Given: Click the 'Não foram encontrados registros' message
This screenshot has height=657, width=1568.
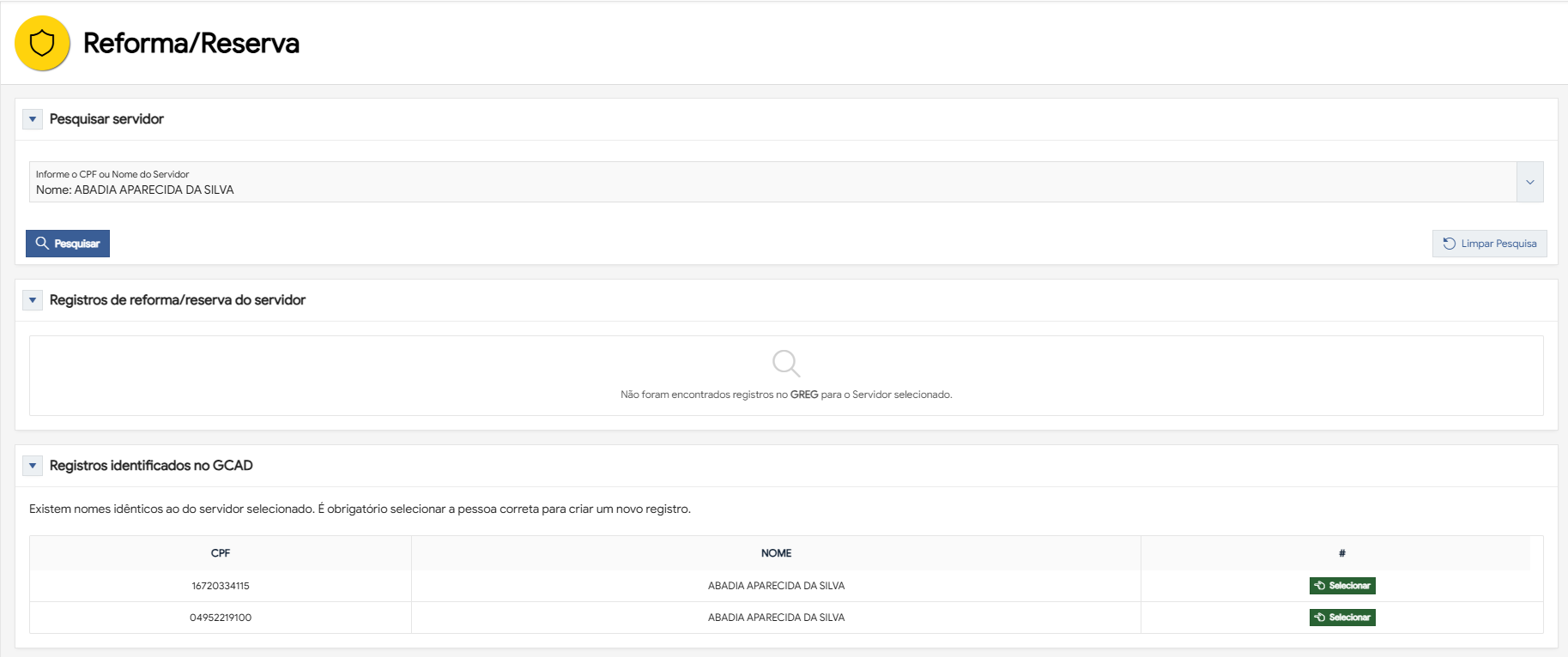Looking at the screenshot, I should tap(786, 395).
